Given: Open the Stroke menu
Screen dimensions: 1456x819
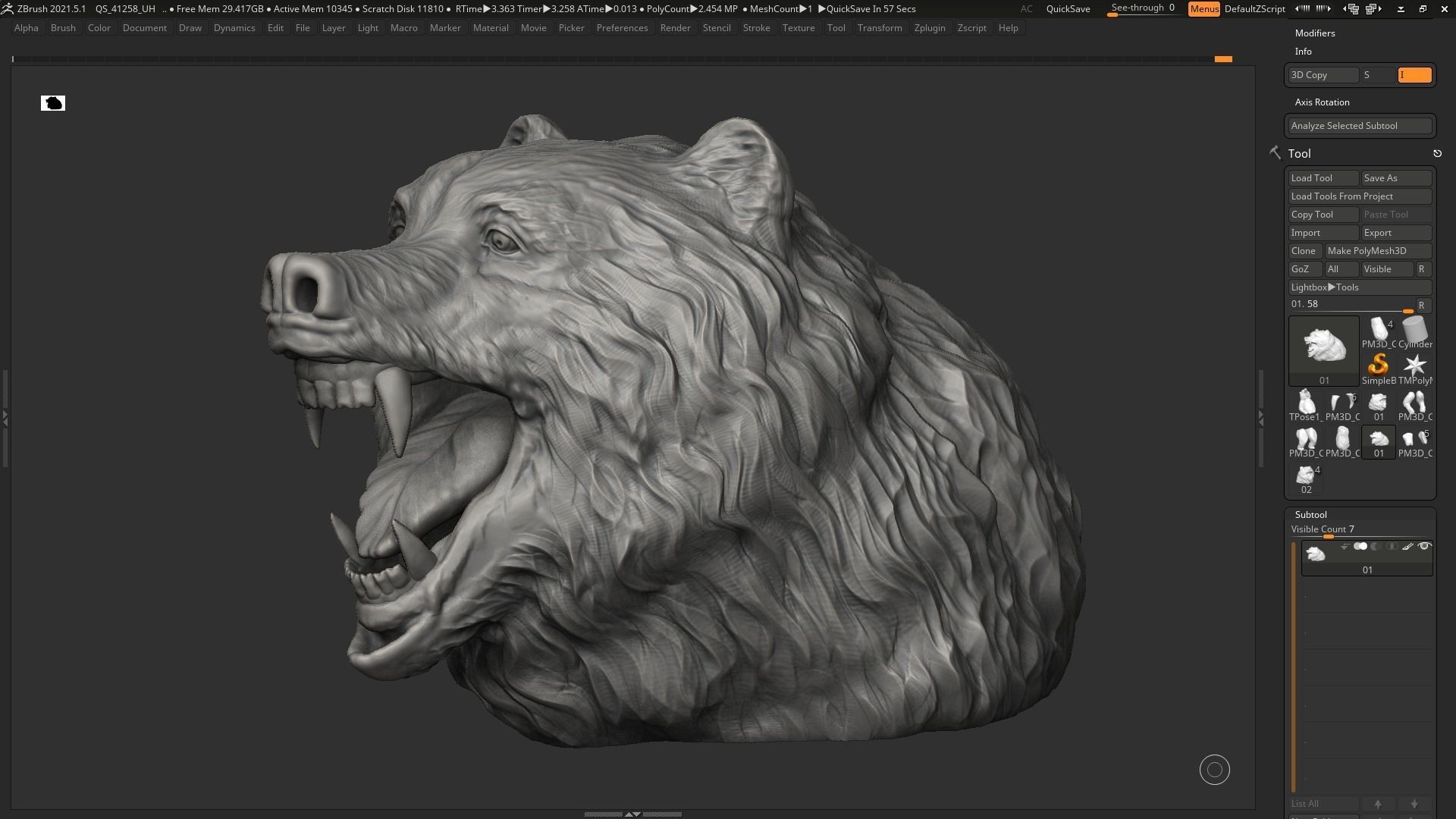Looking at the screenshot, I should point(756,28).
